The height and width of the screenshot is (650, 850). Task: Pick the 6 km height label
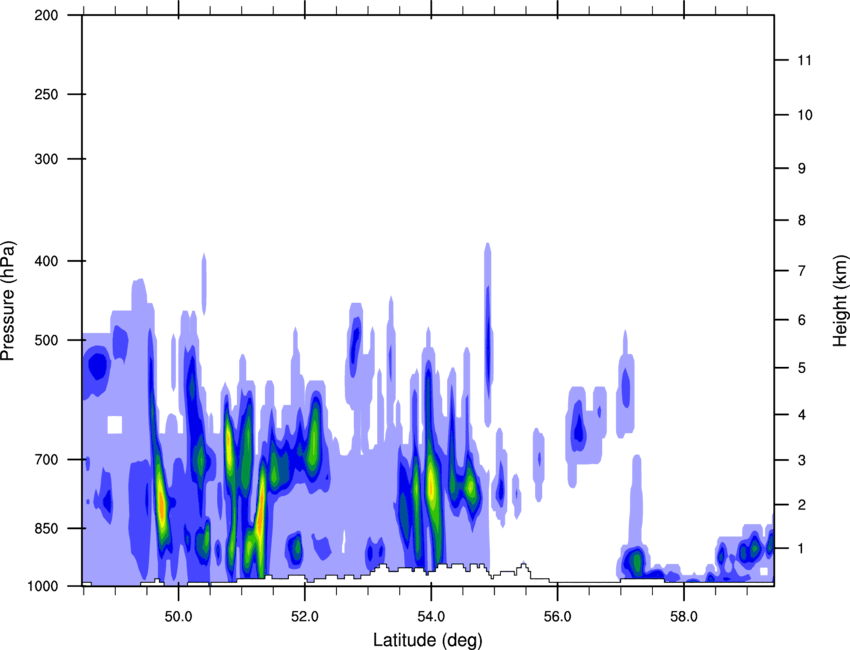click(x=802, y=320)
